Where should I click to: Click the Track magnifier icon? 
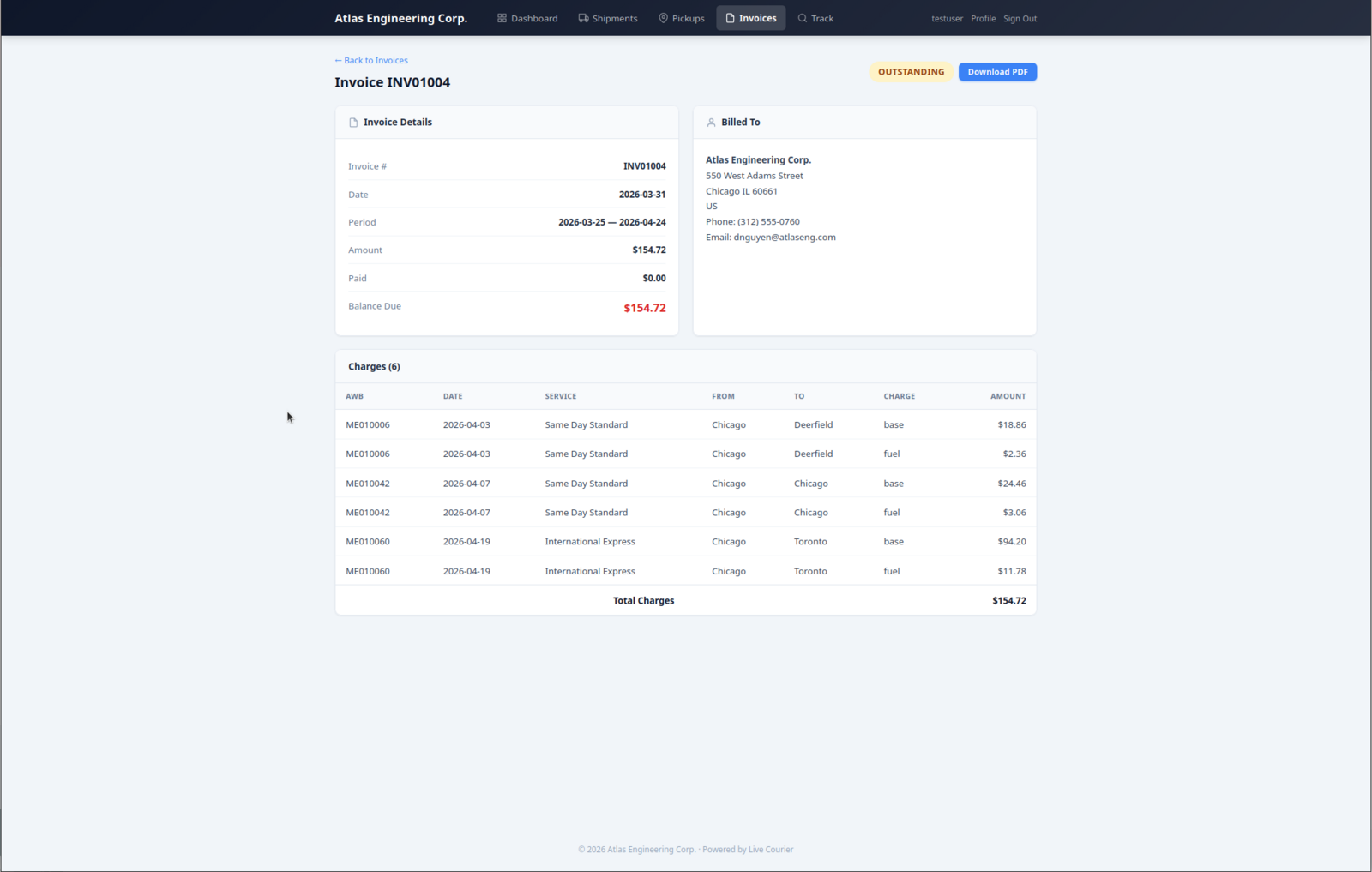click(x=803, y=18)
